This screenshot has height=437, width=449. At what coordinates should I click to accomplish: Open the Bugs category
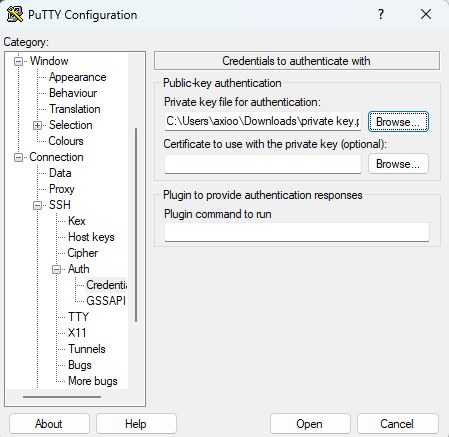coord(80,365)
